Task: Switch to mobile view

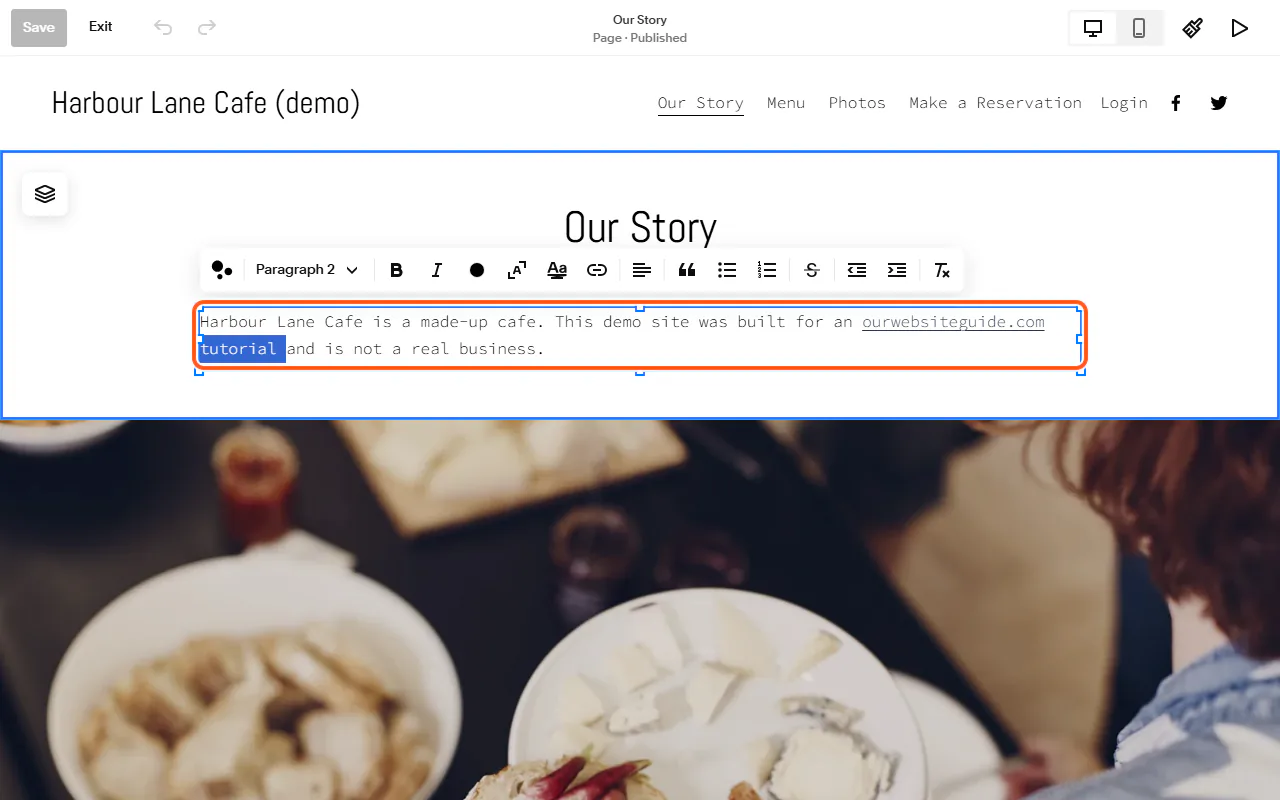Action: [x=1139, y=28]
